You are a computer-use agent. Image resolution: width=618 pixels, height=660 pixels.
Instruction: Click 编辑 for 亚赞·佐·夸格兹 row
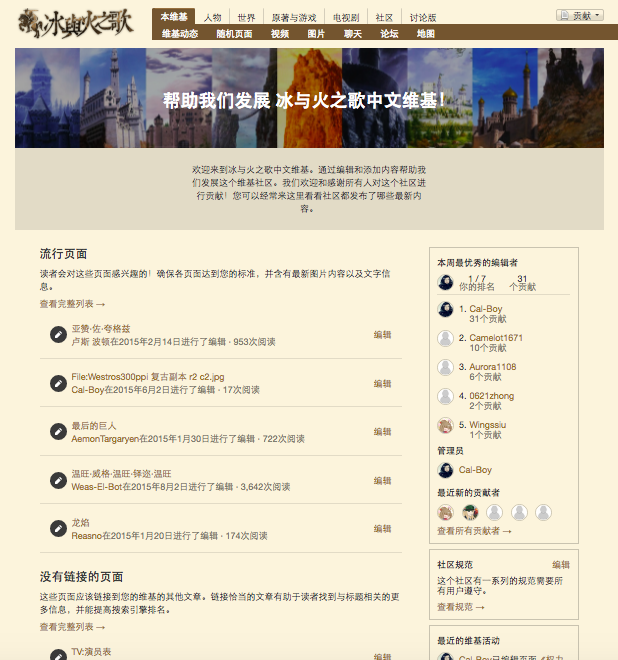pyautogui.click(x=383, y=335)
